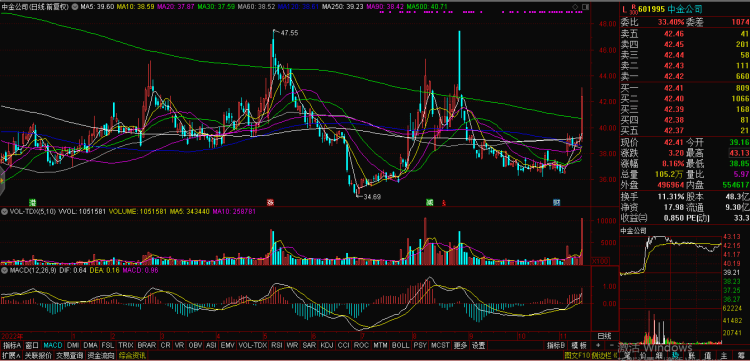Click the plus zoom-in button
Image resolution: width=750 pixels, height=361 pixels.
pos(598,345)
